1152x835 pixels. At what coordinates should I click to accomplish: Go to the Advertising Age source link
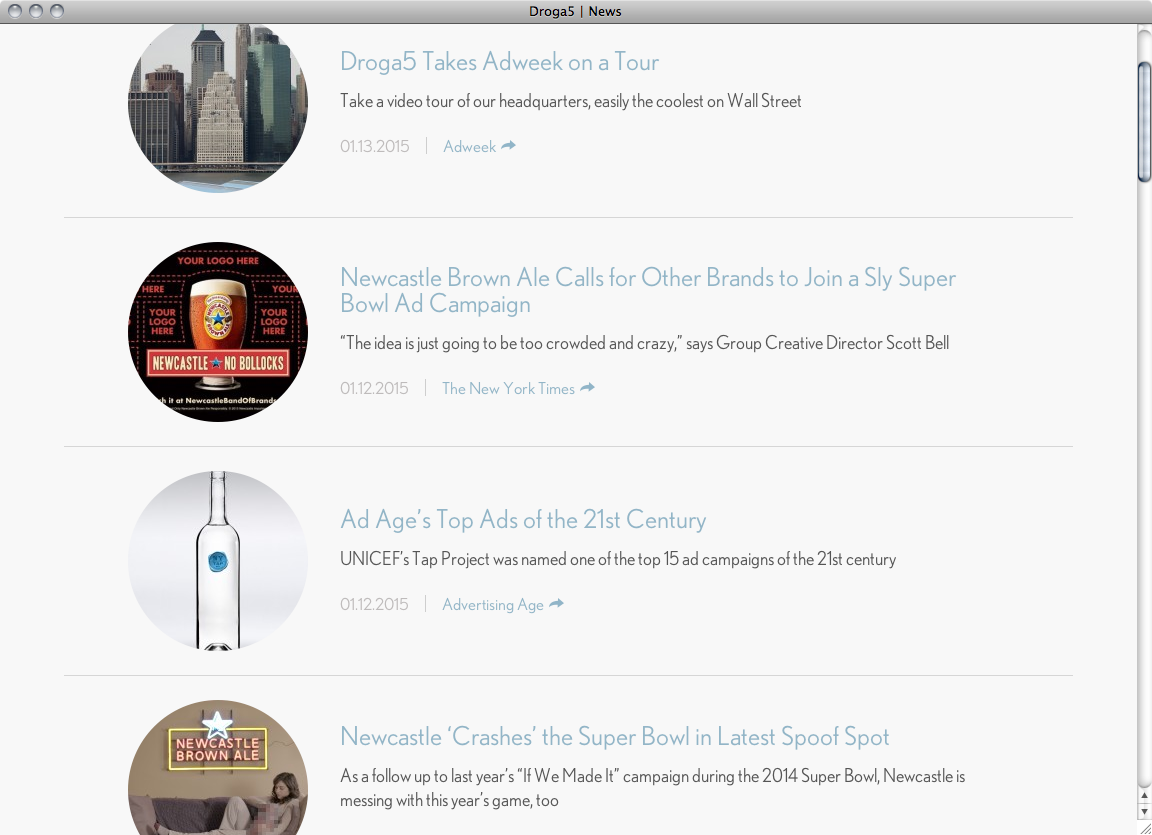[493, 605]
